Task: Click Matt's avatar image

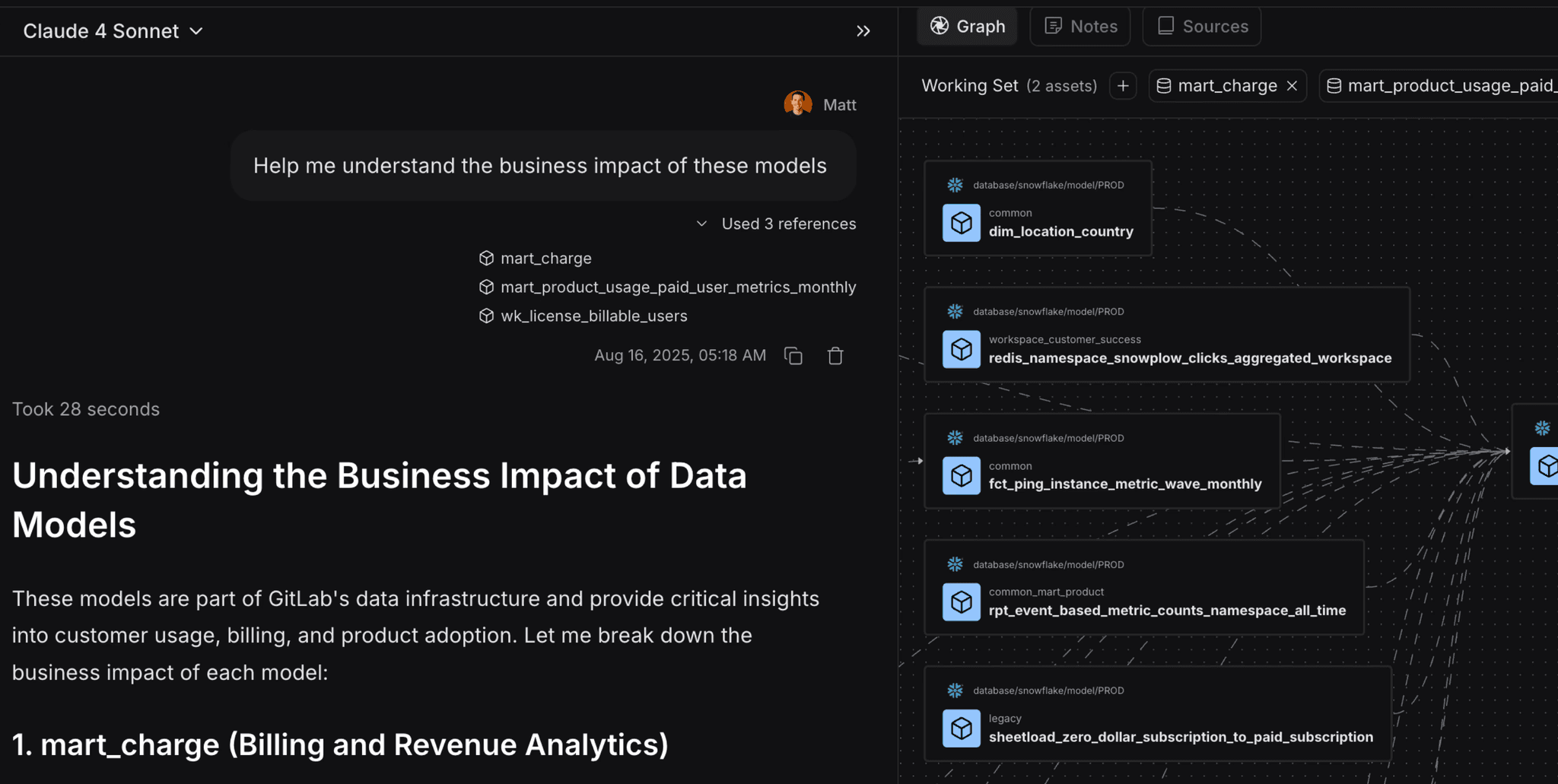Action: pos(796,103)
